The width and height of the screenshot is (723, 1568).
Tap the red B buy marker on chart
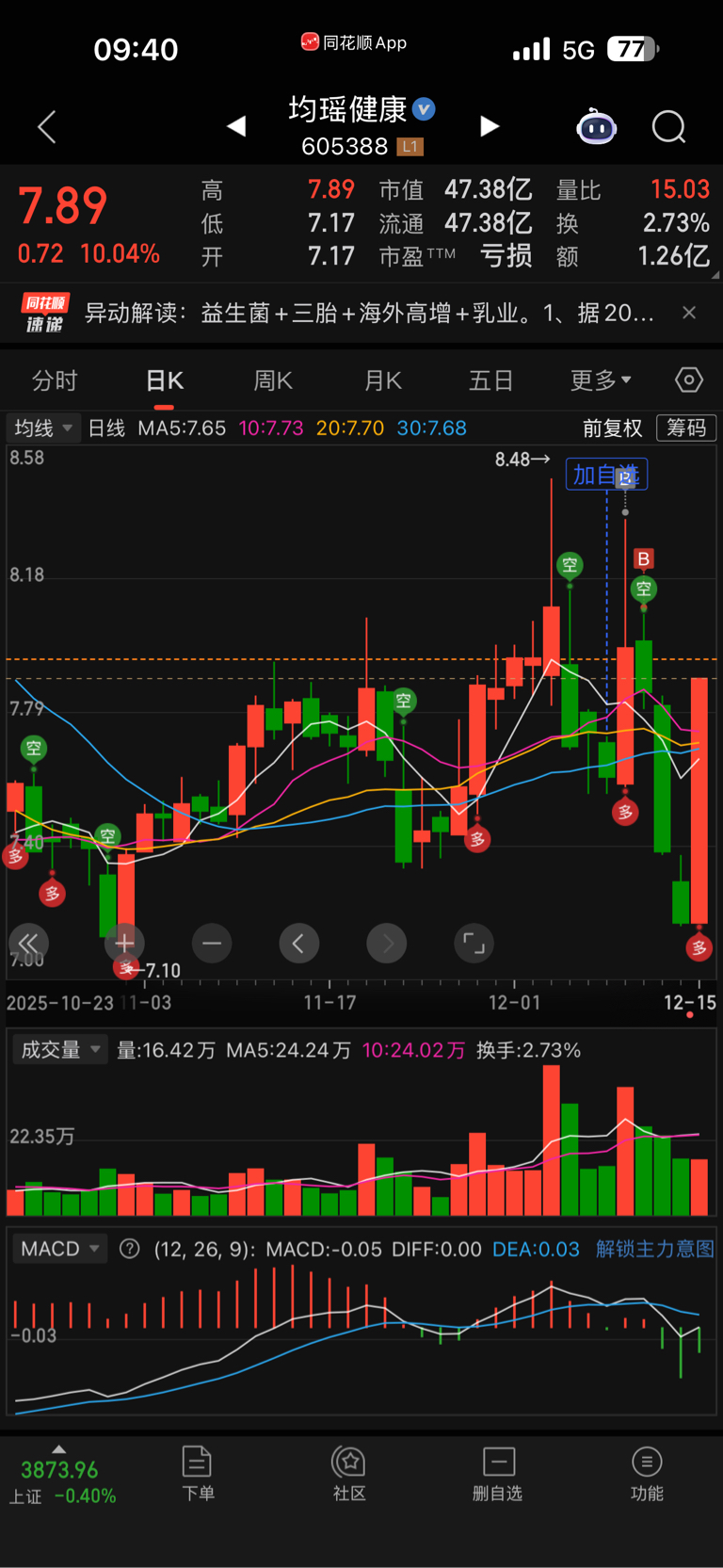point(643,559)
